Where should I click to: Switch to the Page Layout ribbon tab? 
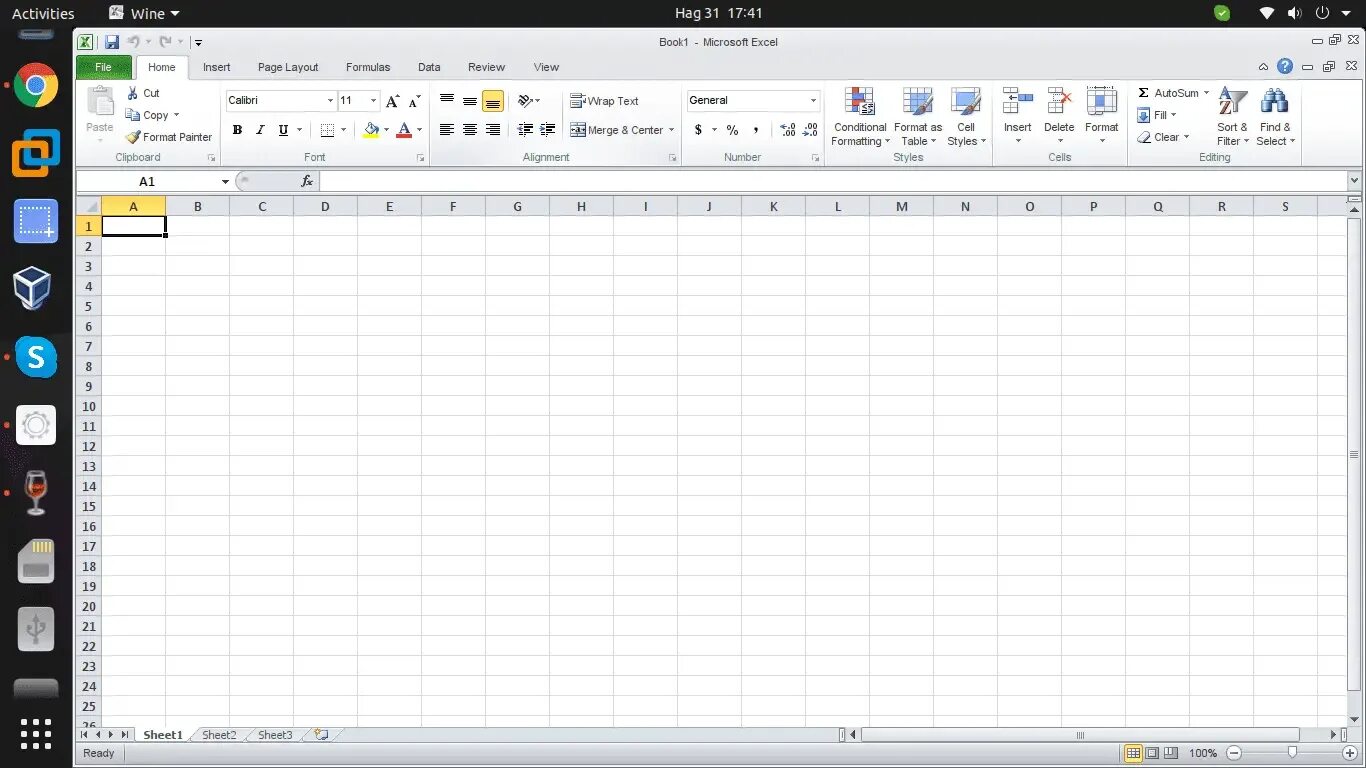point(288,67)
